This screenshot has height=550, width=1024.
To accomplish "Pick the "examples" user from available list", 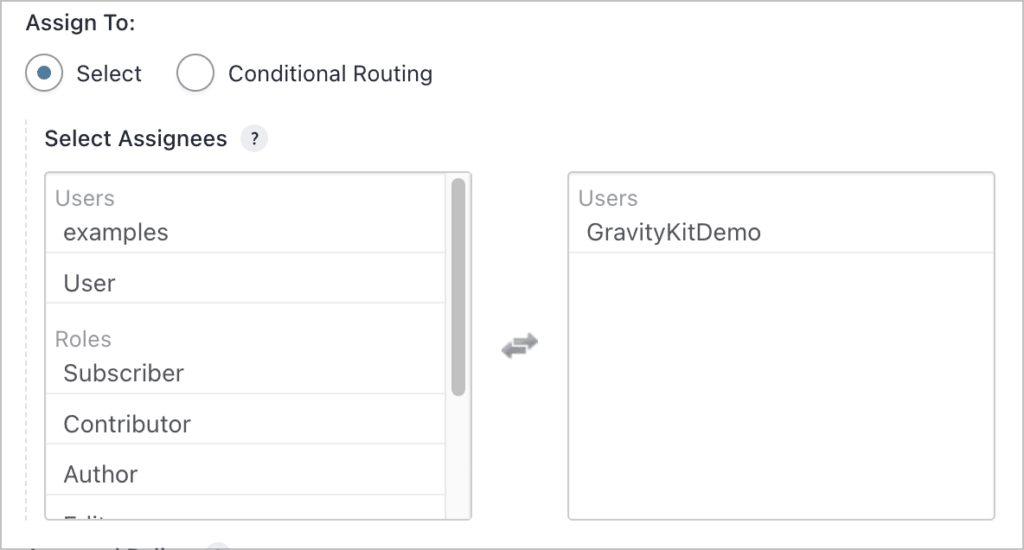I will coord(246,233).
